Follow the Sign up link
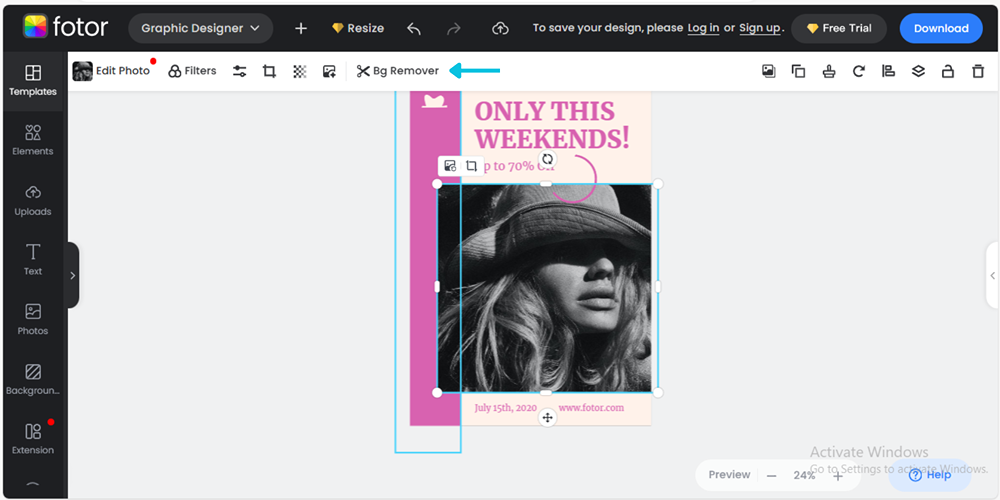This screenshot has height=500, width=1000. (760, 28)
